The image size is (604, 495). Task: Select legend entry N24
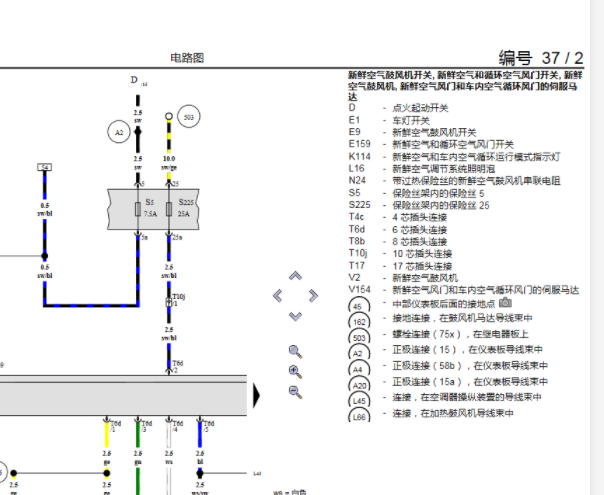tap(455, 181)
